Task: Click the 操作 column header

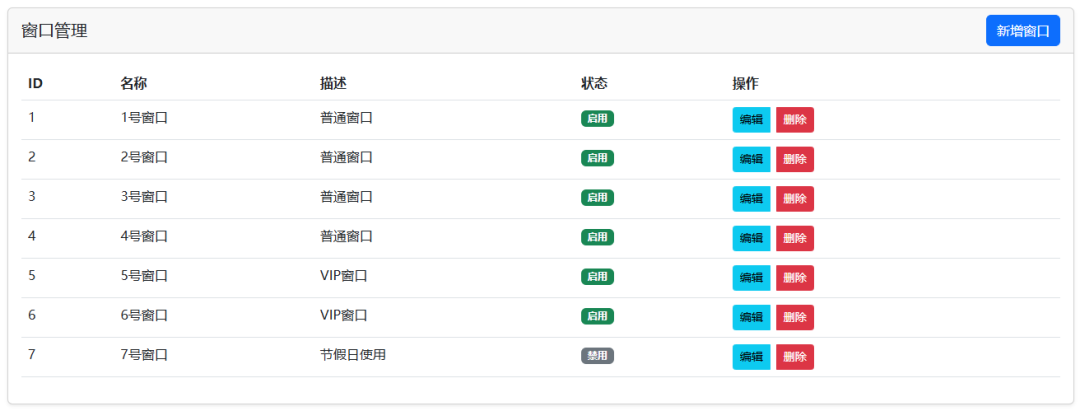Action: click(745, 84)
